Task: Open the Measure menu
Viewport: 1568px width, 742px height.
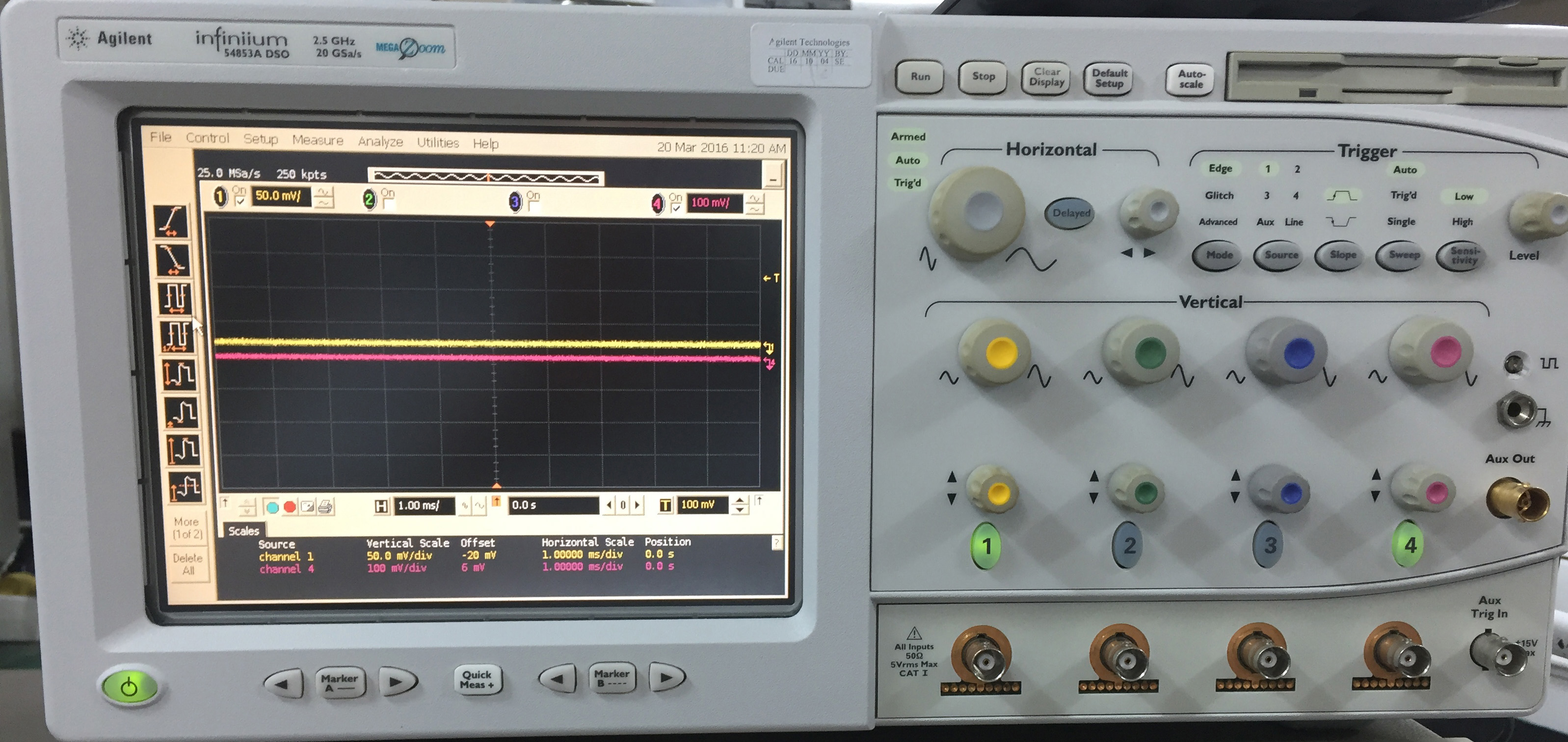Action: tap(318, 140)
